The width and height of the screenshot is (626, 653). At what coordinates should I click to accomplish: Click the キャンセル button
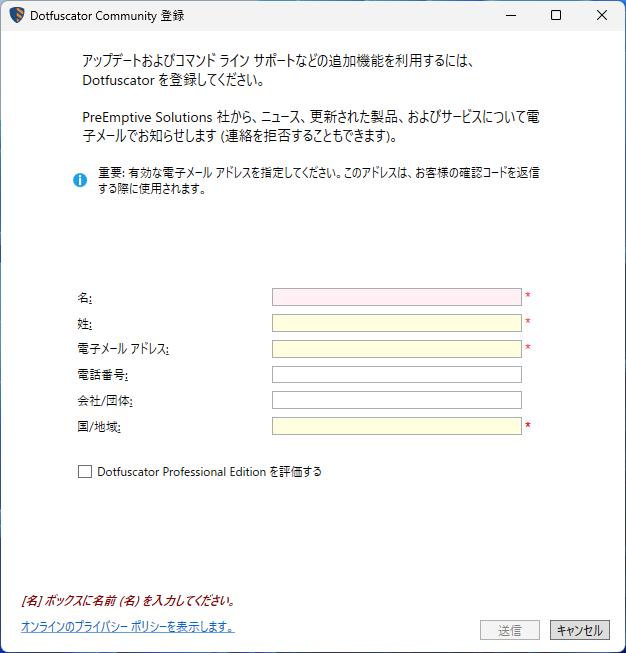[580, 630]
